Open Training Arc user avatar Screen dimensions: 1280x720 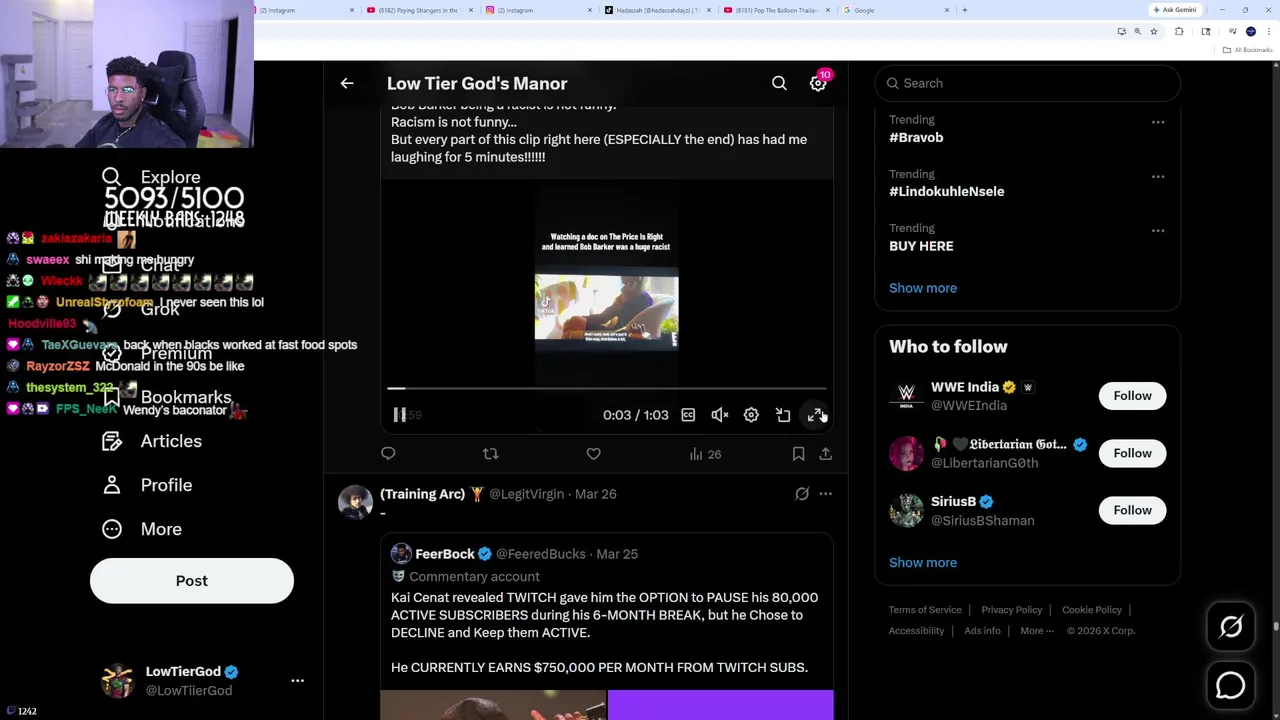pyautogui.click(x=355, y=502)
